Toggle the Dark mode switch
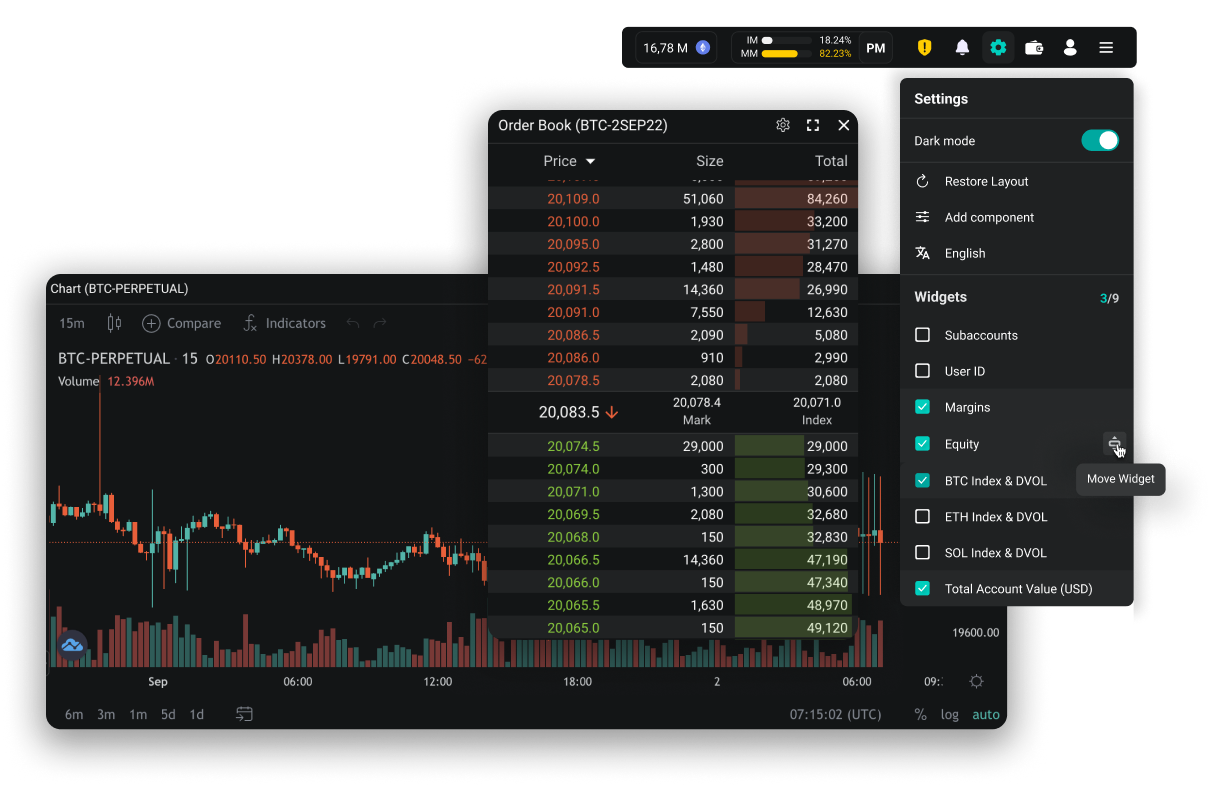This screenshot has width=1214, height=788. point(1100,141)
